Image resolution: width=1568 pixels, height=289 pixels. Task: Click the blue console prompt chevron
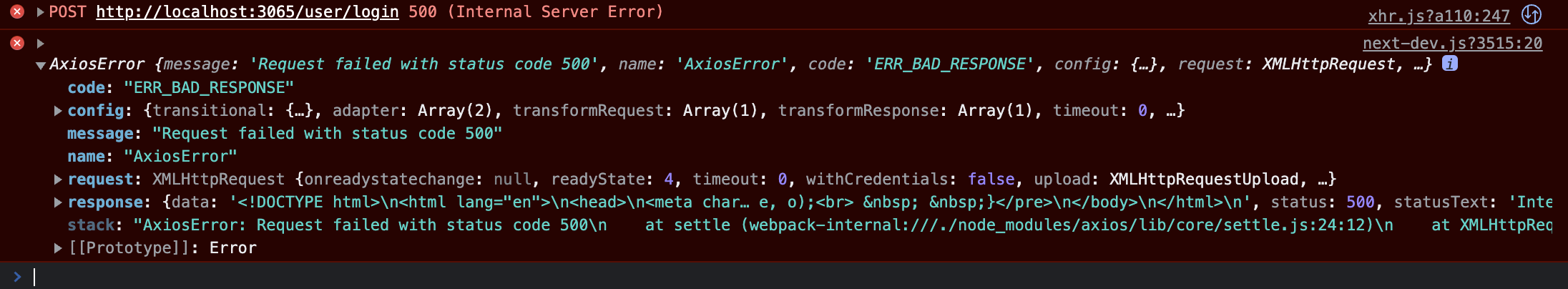(17, 277)
